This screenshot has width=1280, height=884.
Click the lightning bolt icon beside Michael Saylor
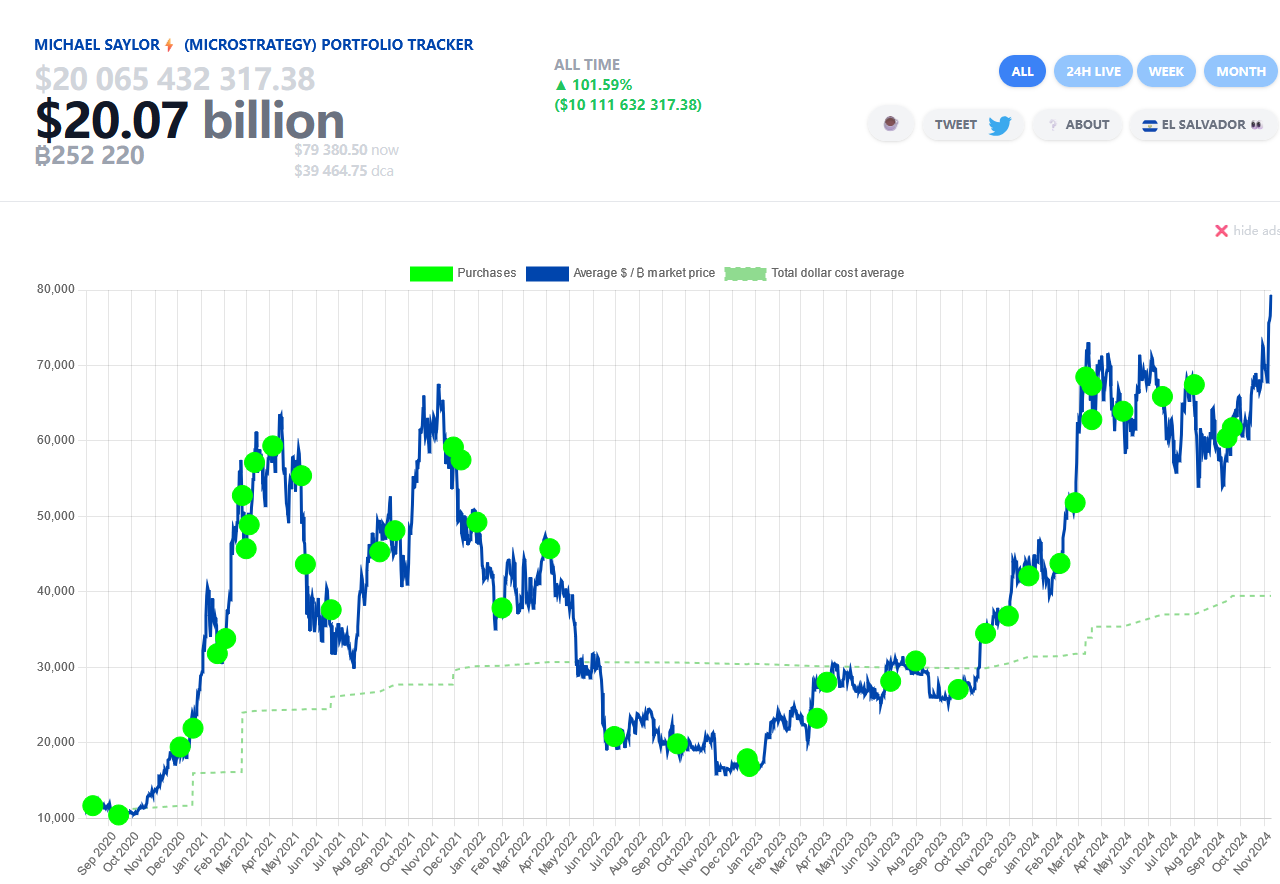point(169,45)
